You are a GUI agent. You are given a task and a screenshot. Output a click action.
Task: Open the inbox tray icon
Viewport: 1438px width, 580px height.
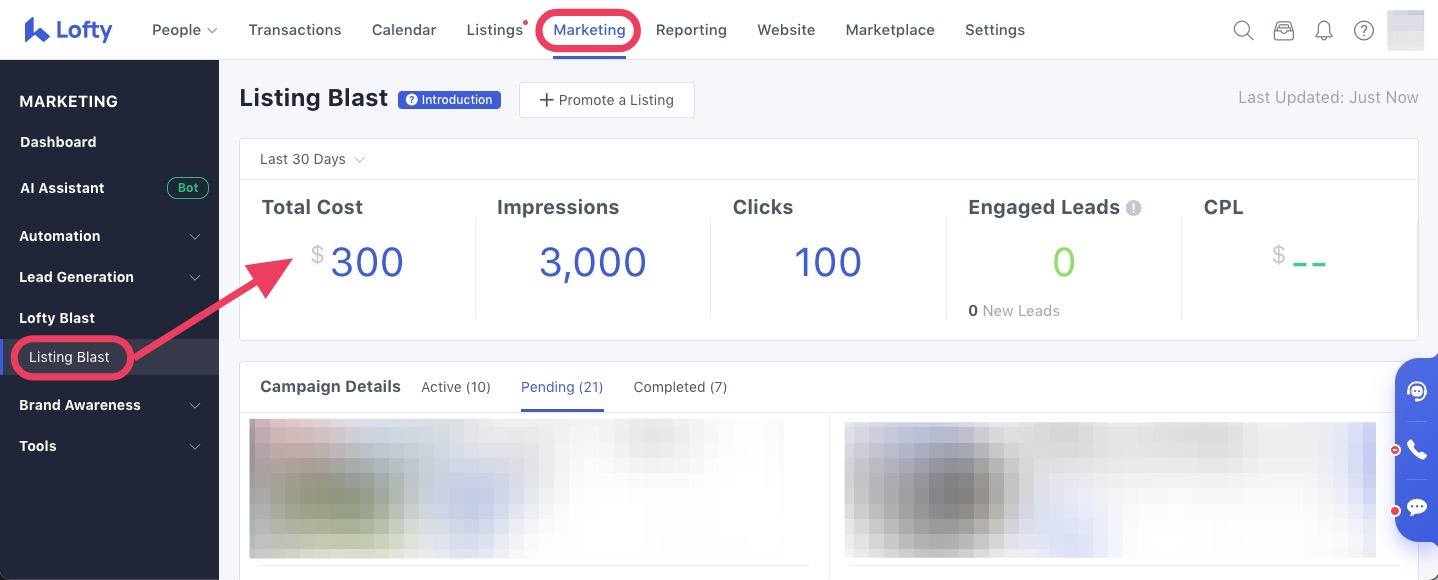1284,31
